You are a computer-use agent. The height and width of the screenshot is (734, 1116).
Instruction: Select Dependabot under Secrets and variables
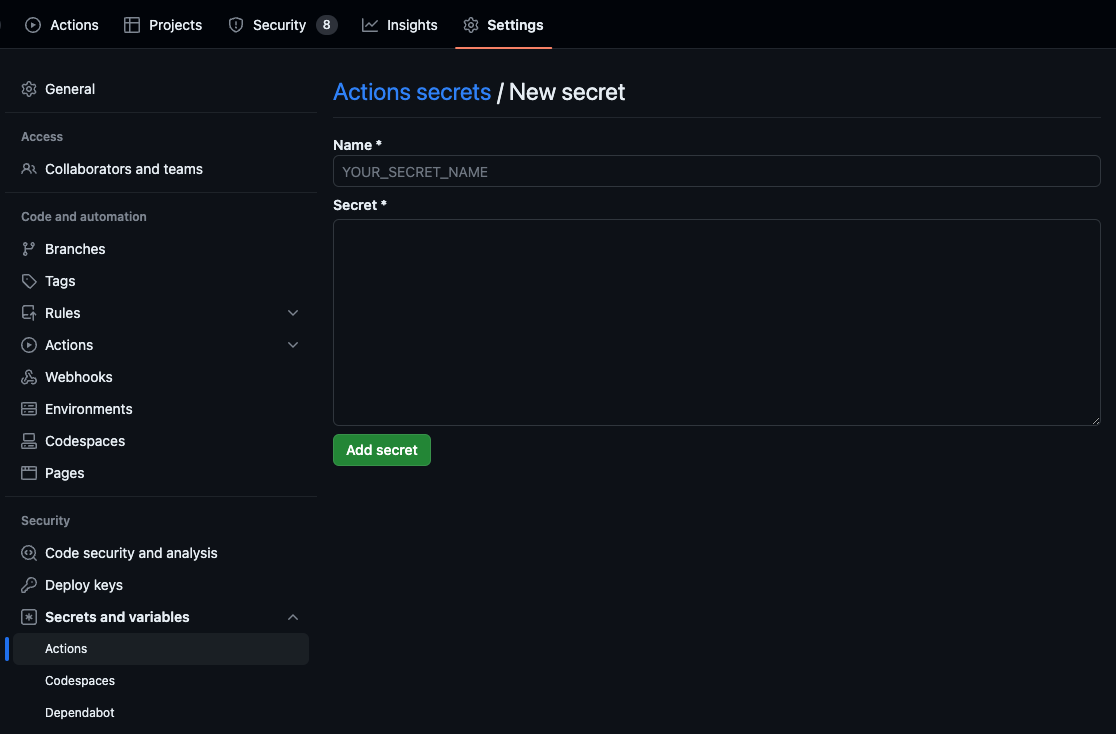[161, 713]
